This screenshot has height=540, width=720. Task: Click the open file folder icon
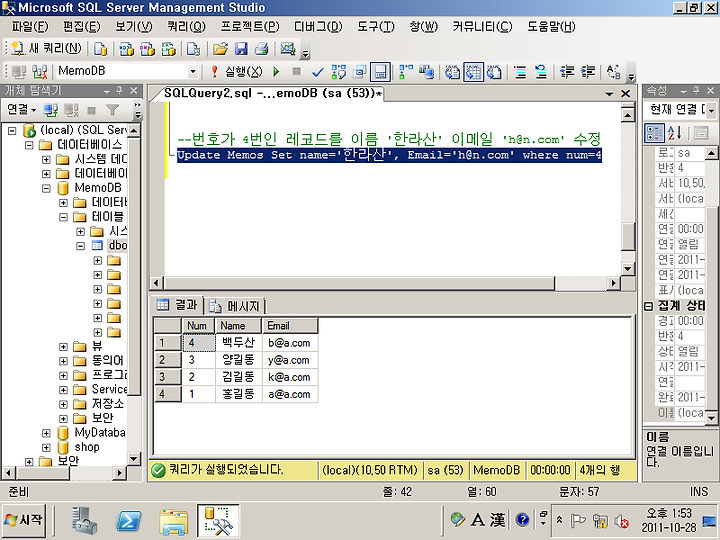(x=220, y=49)
